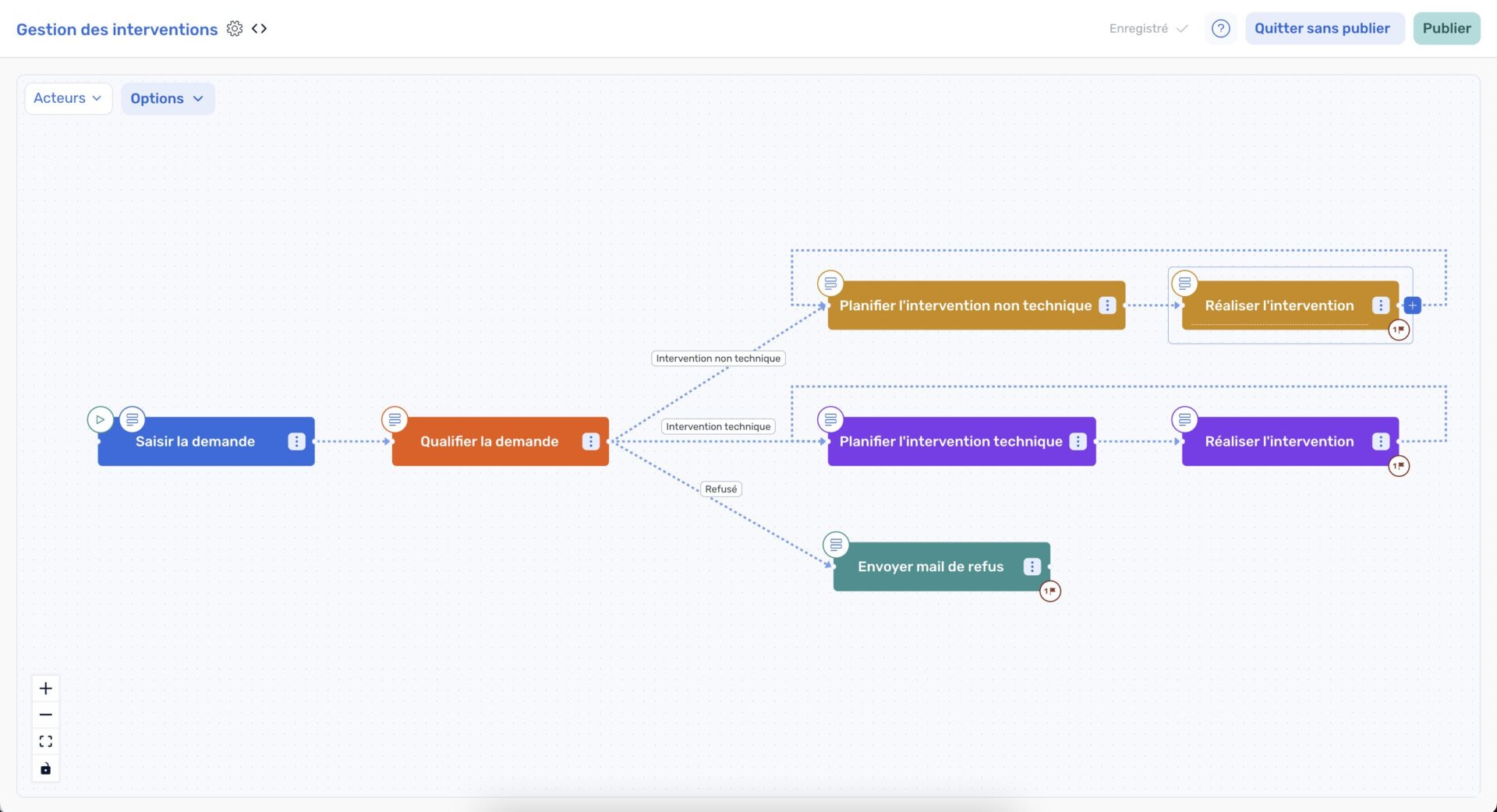
Task: Zoom out of the workflow canvas
Action: click(x=46, y=715)
